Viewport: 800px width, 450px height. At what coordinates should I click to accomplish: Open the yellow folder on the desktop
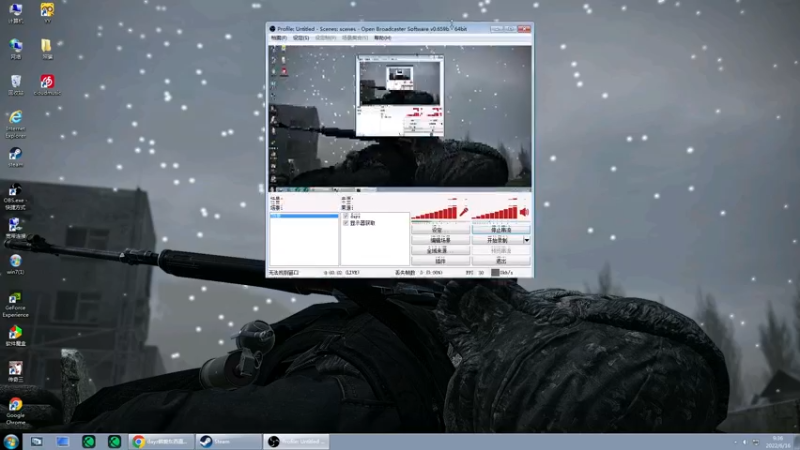pos(47,49)
